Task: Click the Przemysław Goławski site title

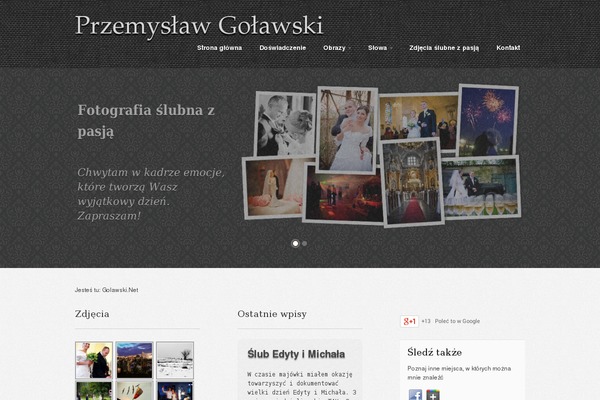Action: (199, 26)
